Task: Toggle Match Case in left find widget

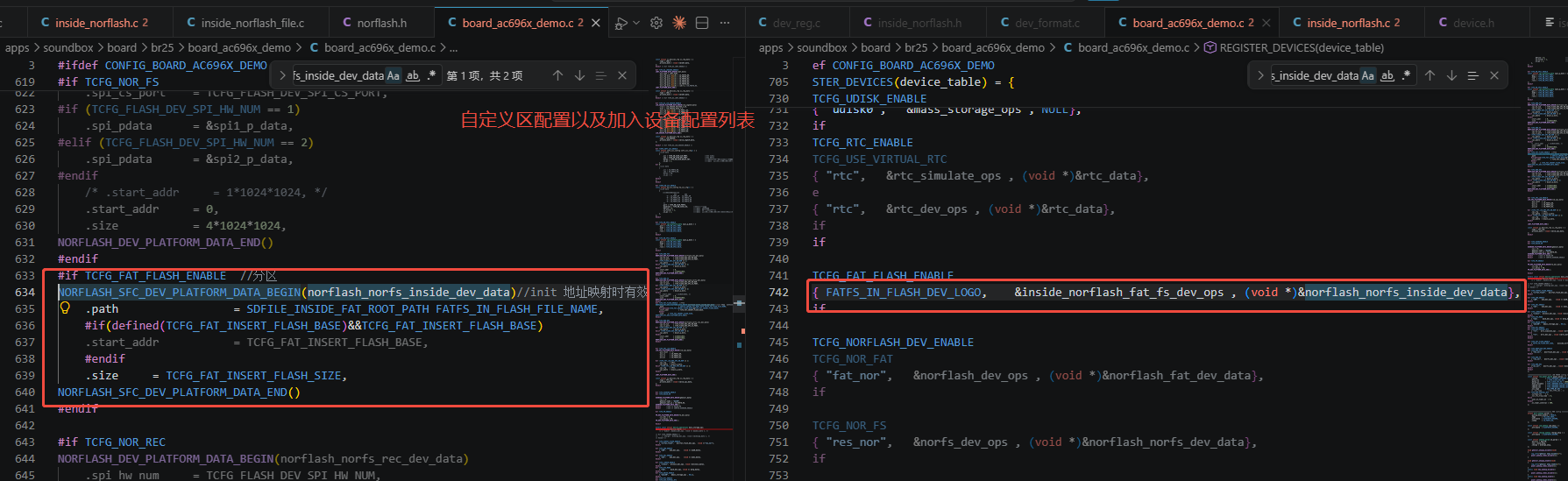Action: (x=393, y=76)
